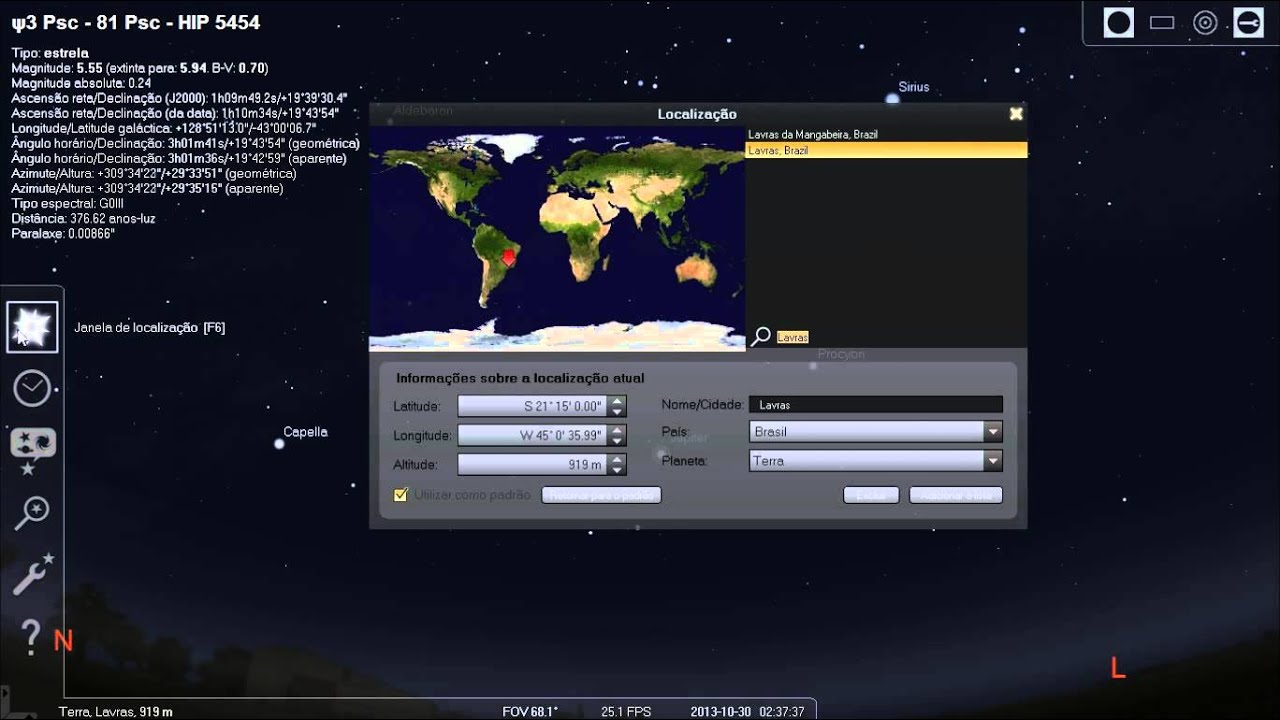1280x720 pixels.
Task: Open the date/time clock window
Action: 32,388
